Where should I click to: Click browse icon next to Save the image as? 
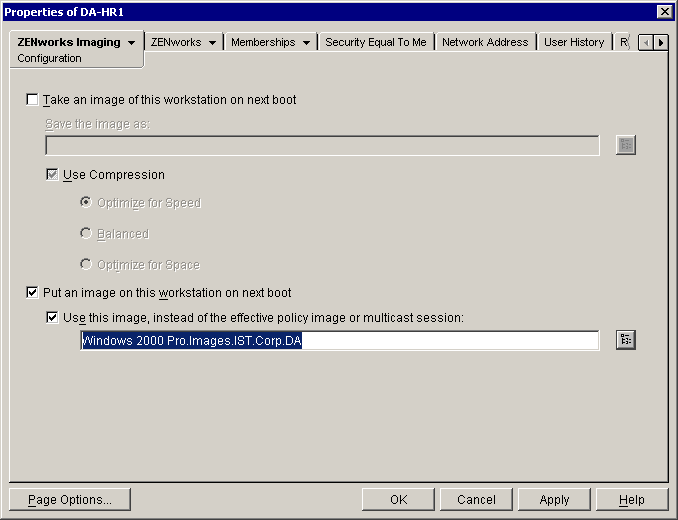tap(625, 145)
